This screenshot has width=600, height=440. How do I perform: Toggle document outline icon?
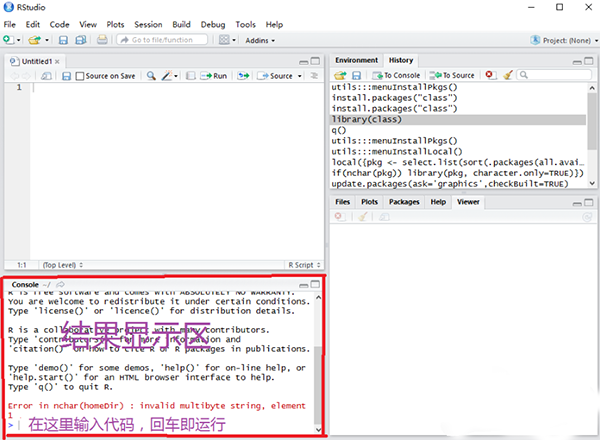pos(314,76)
